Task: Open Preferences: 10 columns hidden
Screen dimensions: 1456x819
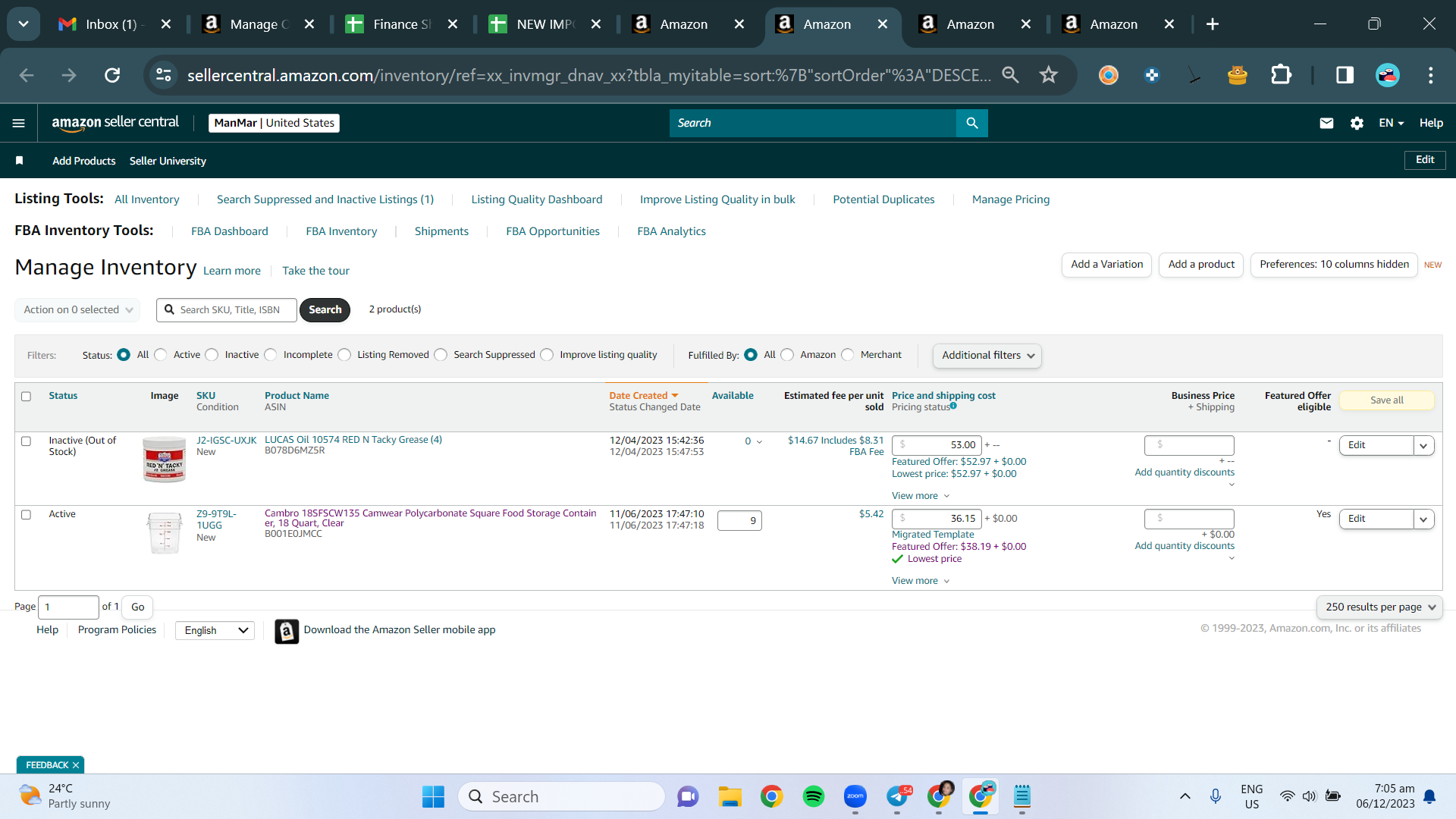Action: (1334, 265)
